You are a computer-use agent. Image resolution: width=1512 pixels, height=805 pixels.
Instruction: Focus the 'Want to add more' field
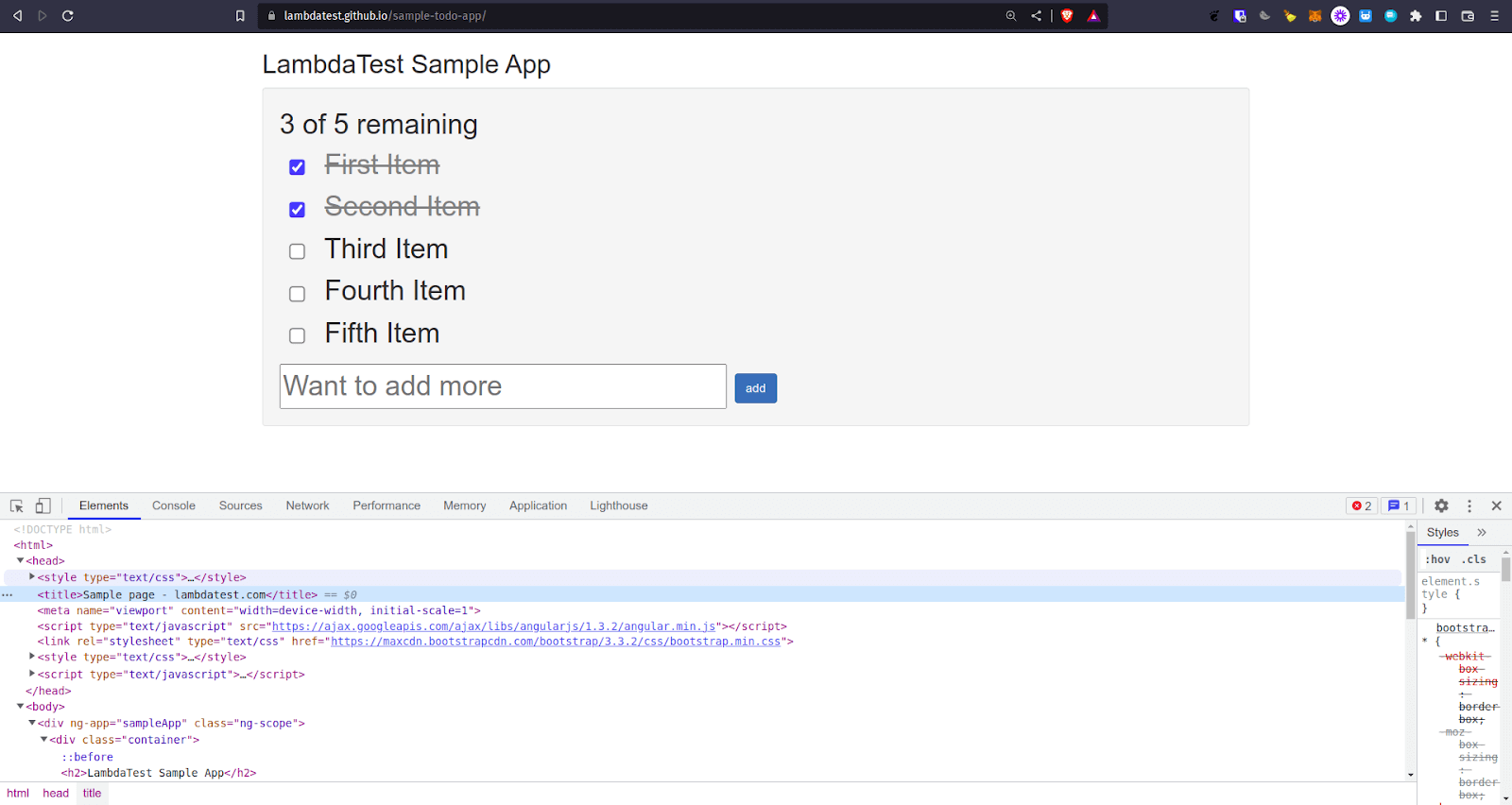tap(503, 386)
